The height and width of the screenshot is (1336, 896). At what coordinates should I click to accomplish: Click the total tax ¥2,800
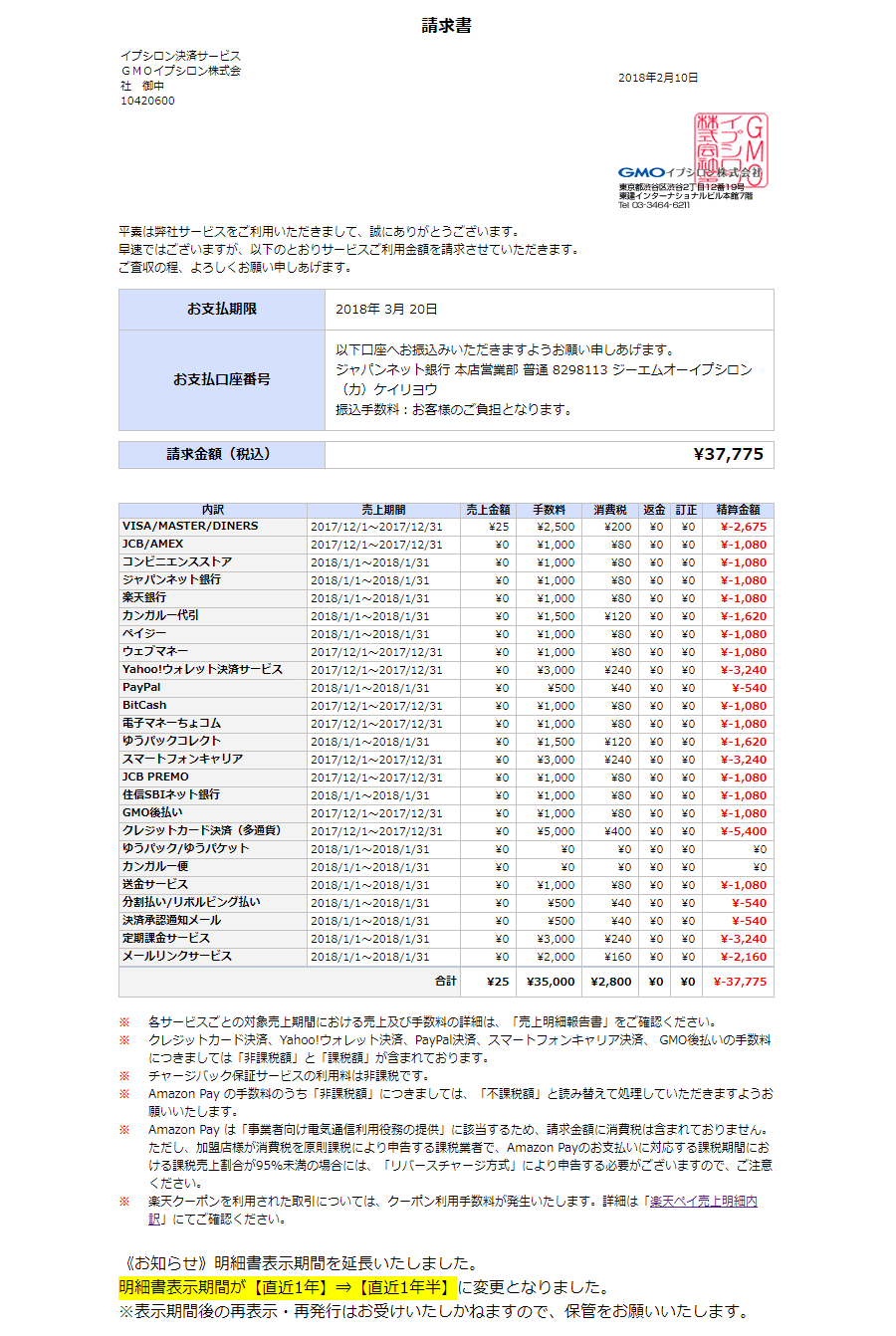click(x=611, y=981)
